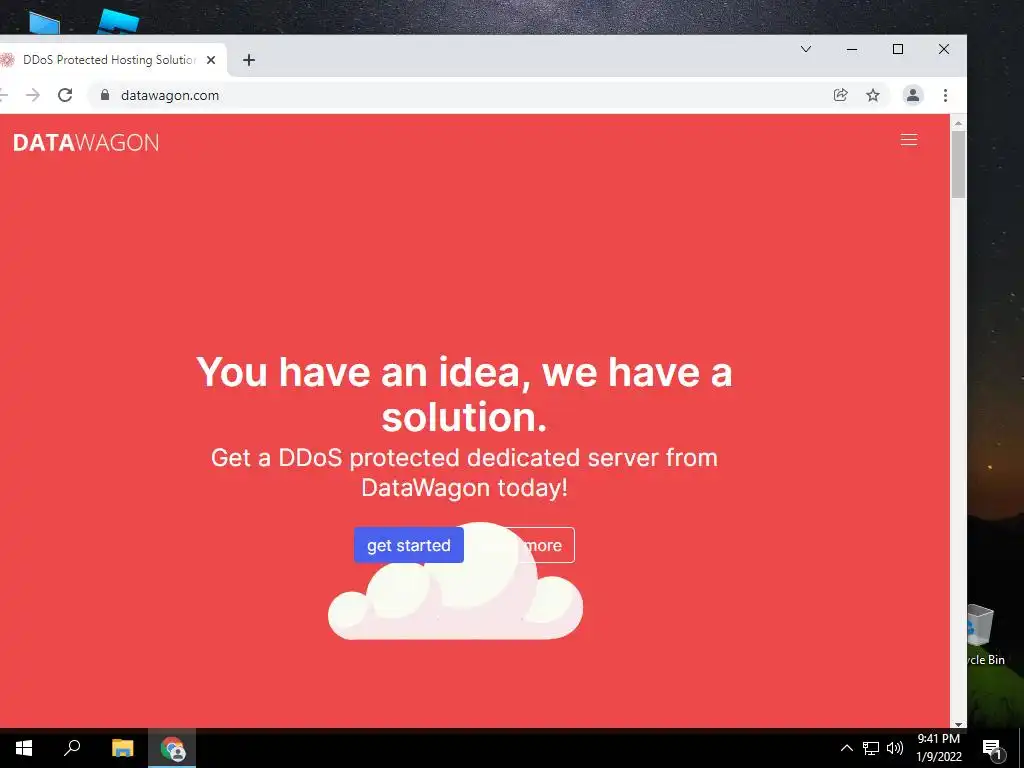This screenshot has width=1024, height=768.
Task: Open Chrome three-dot menu
Action: click(x=945, y=95)
